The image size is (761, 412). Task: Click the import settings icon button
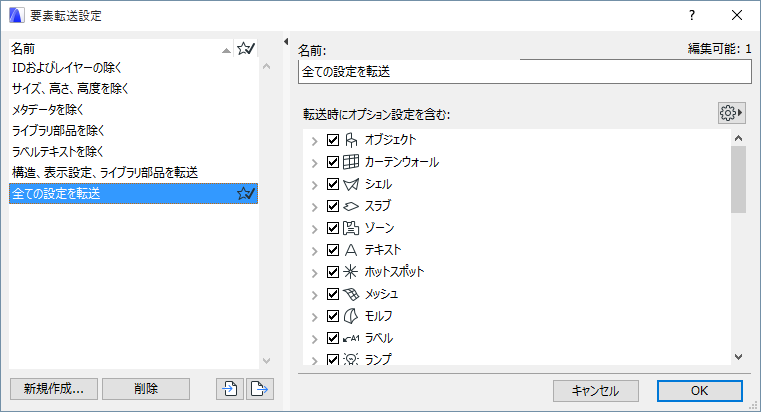click(x=230, y=389)
